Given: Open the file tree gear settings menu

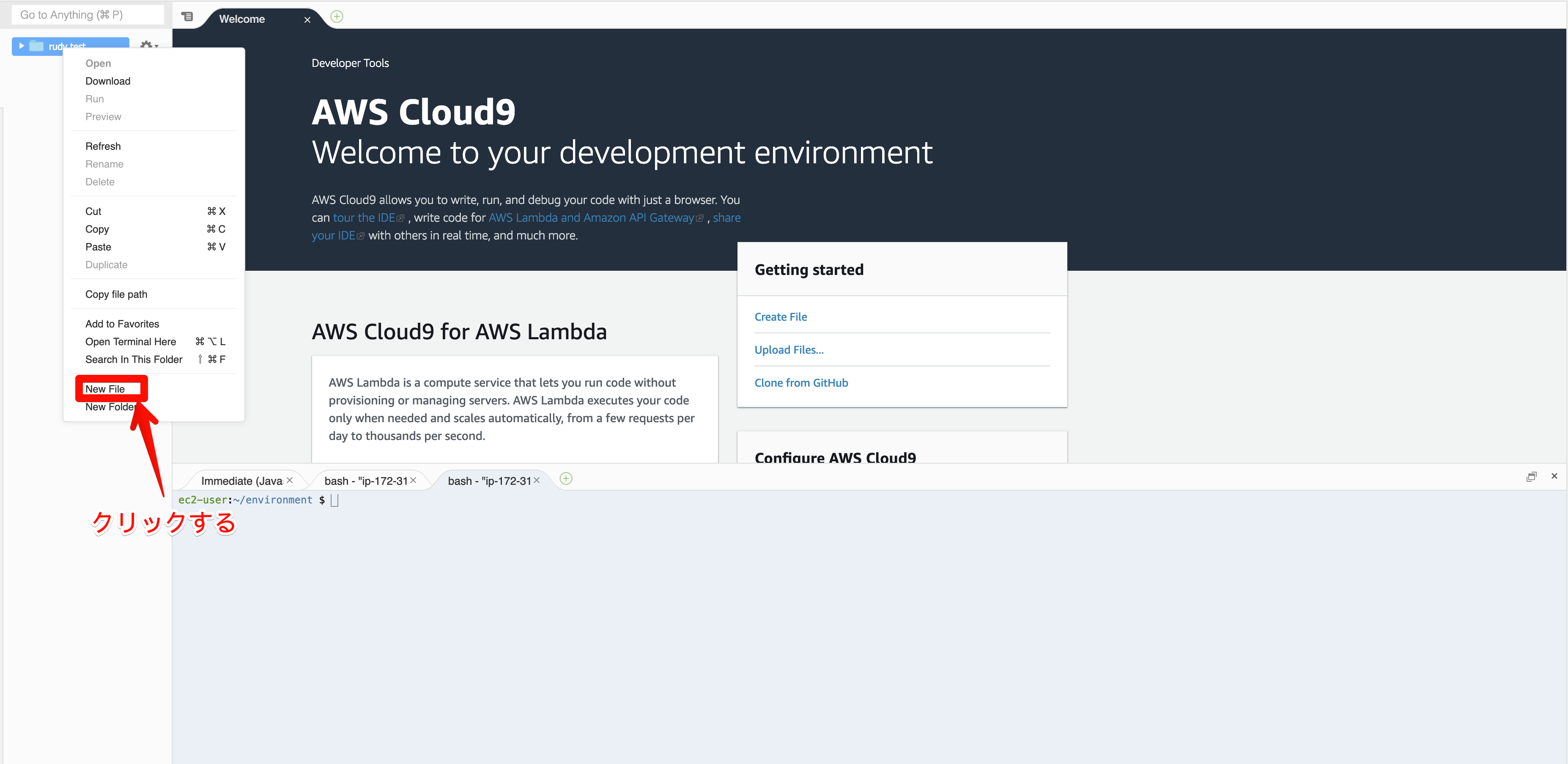Looking at the screenshot, I should 148,46.
